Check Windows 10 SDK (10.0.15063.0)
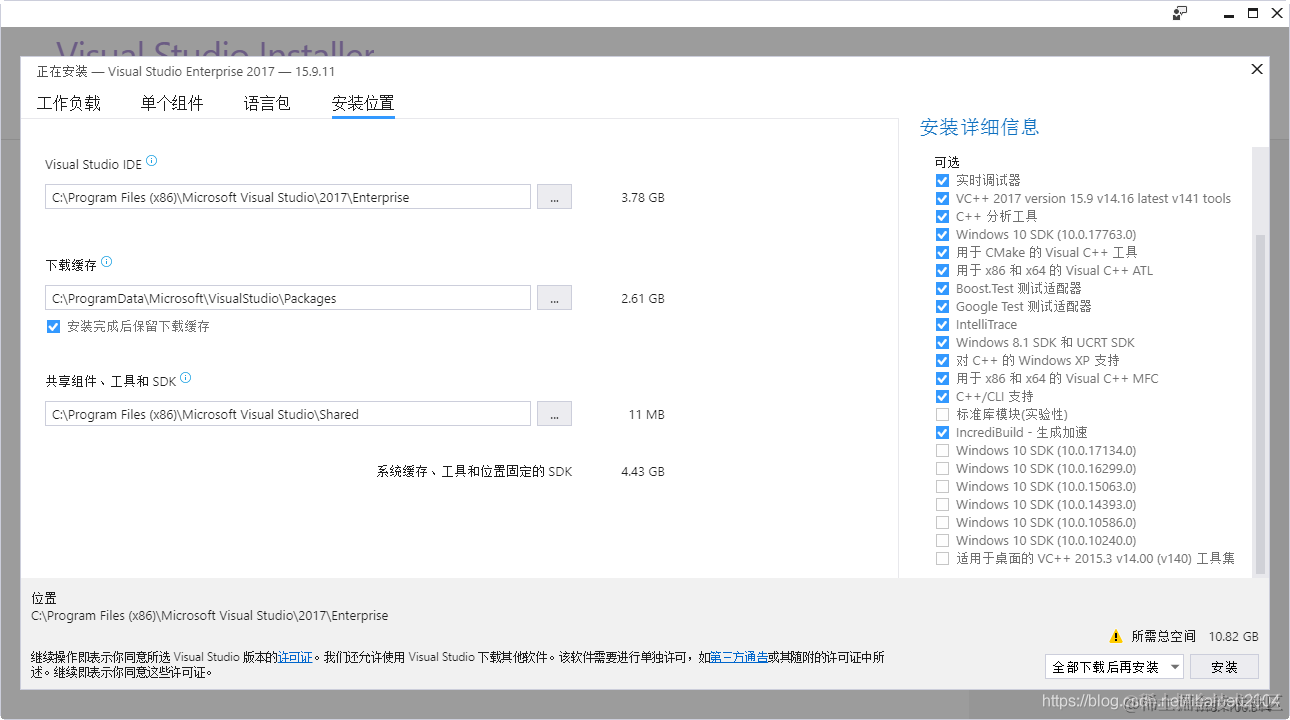This screenshot has width=1290, height=720. coord(942,486)
